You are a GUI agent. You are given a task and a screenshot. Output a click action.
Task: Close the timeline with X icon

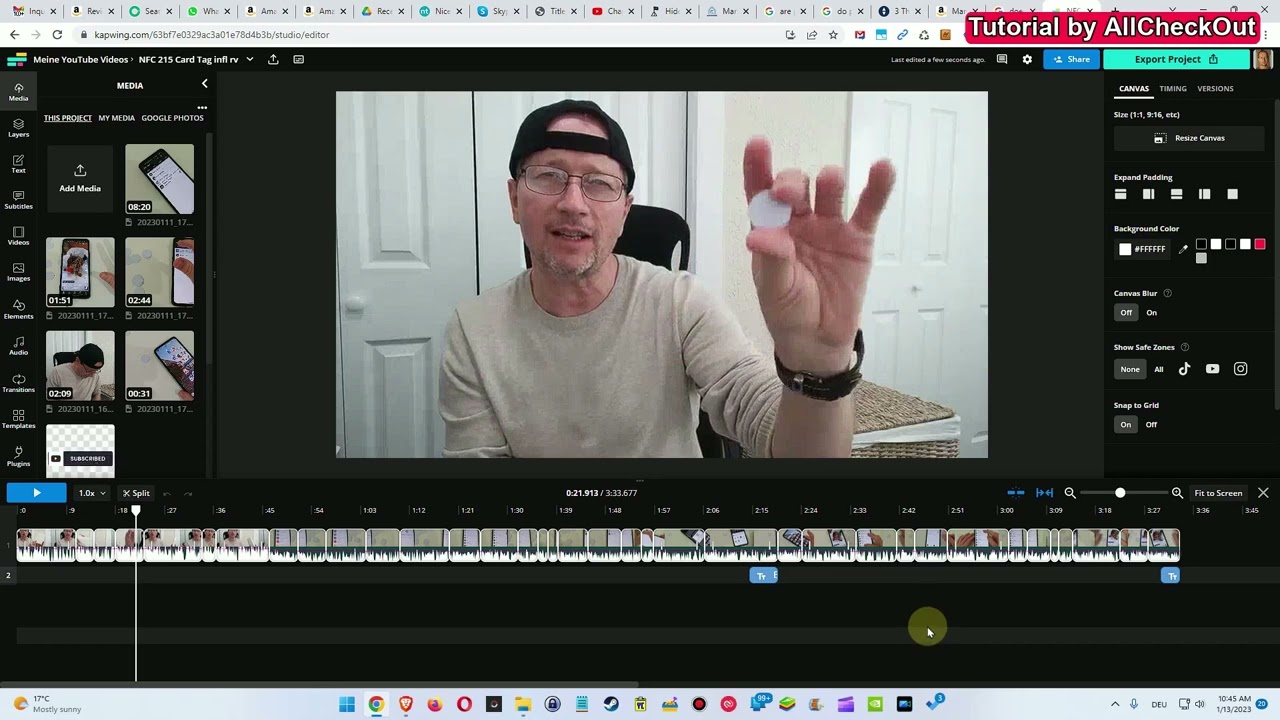click(1263, 493)
